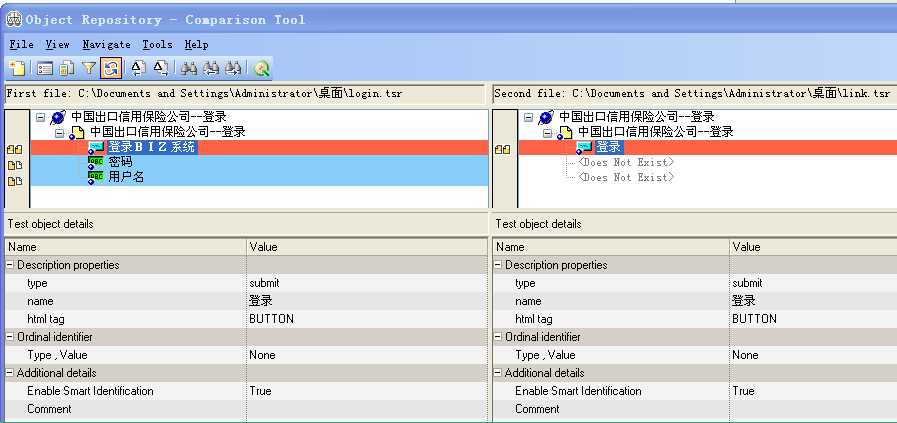This screenshot has height=423, width=897.
Task: Click the Find Previous binoculars icon
Action: (x=211, y=69)
